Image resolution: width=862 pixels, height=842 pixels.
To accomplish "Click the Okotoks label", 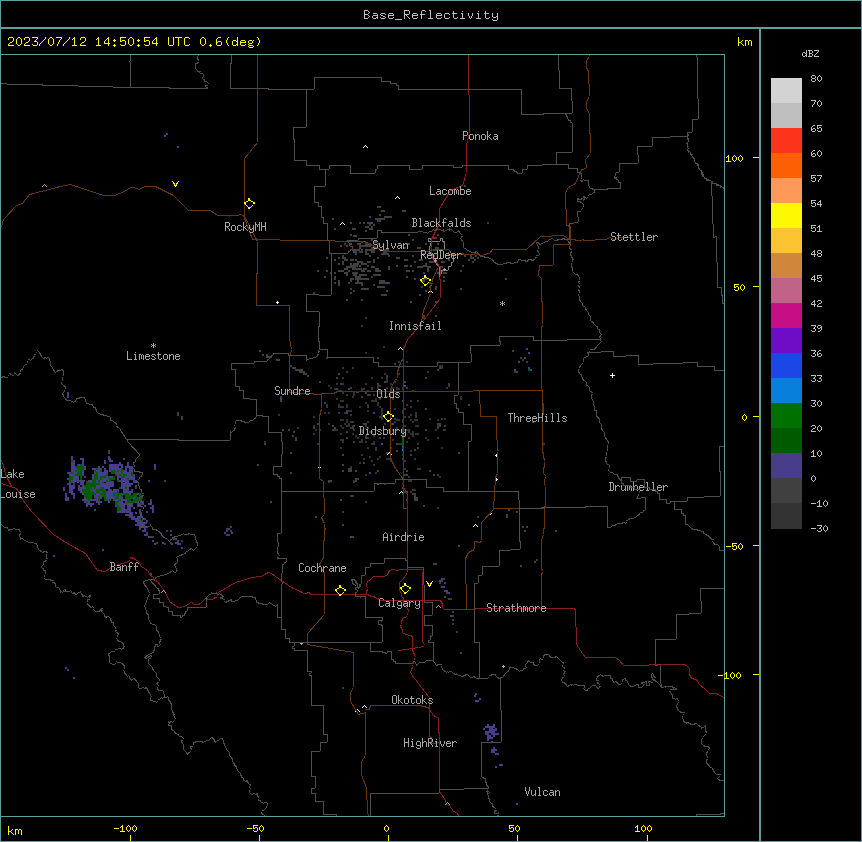I will pyautogui.click(x=412, y=700).
